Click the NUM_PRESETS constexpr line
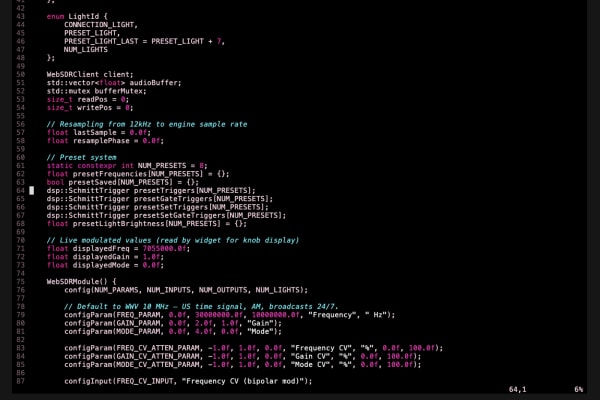The height and width of the screenshot is (400, 600). click(x=127, y=166)
